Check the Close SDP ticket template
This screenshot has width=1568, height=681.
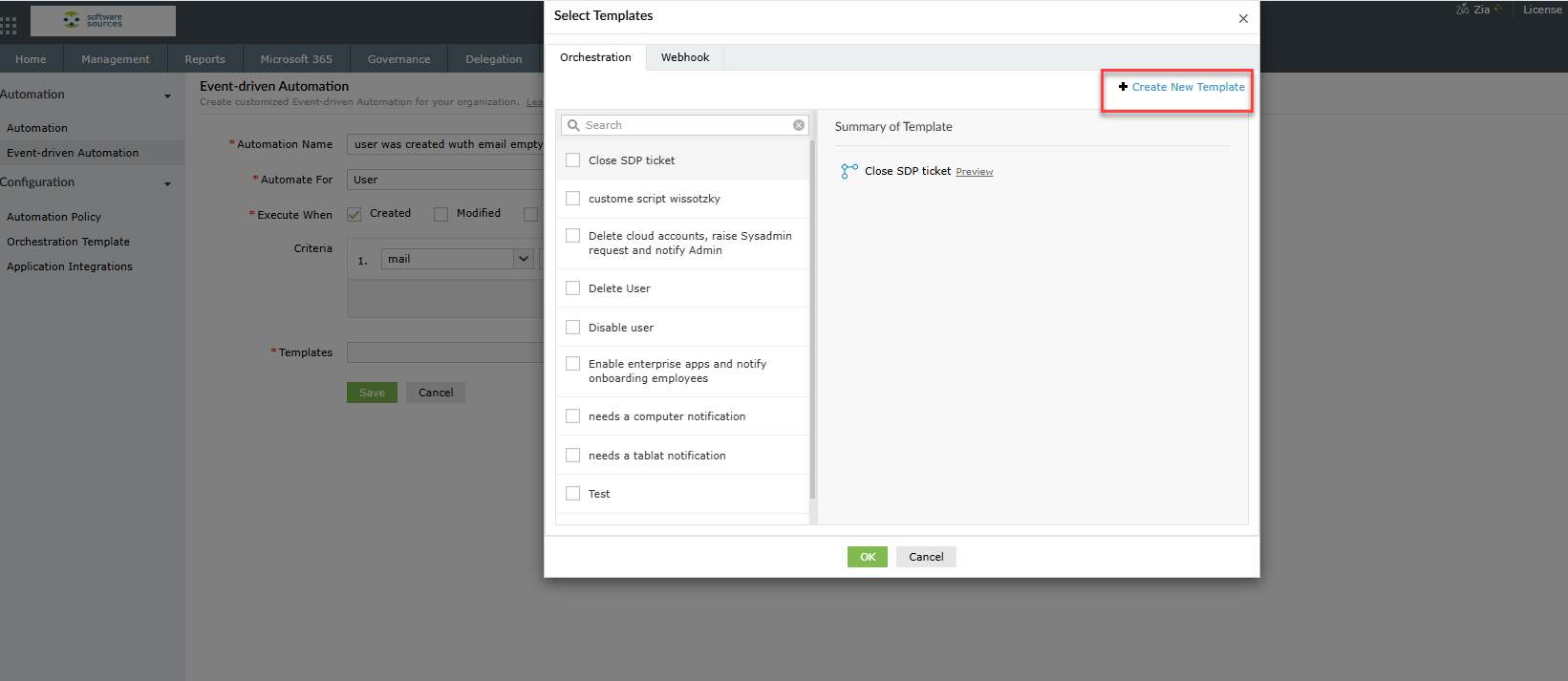click(573, 160)
